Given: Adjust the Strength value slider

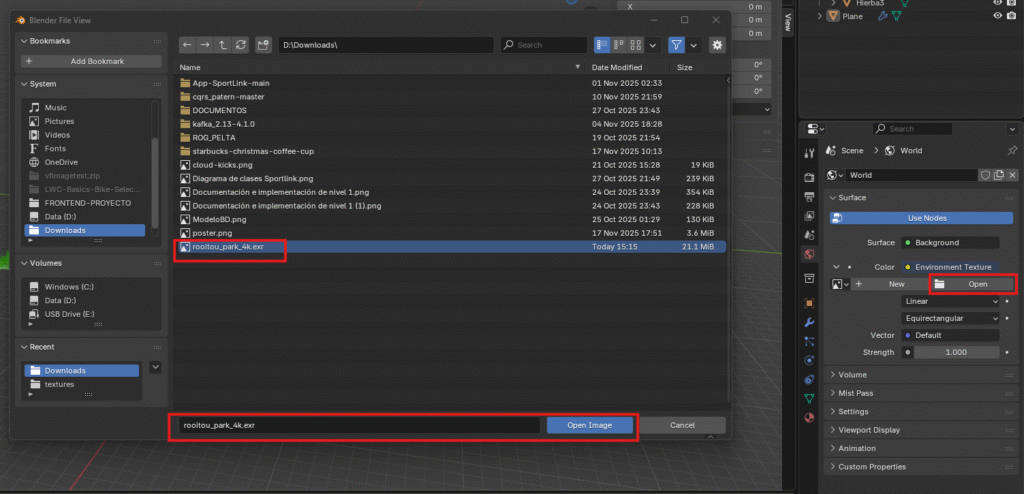Looking at the screenshot, I should (x=955, y=352).
